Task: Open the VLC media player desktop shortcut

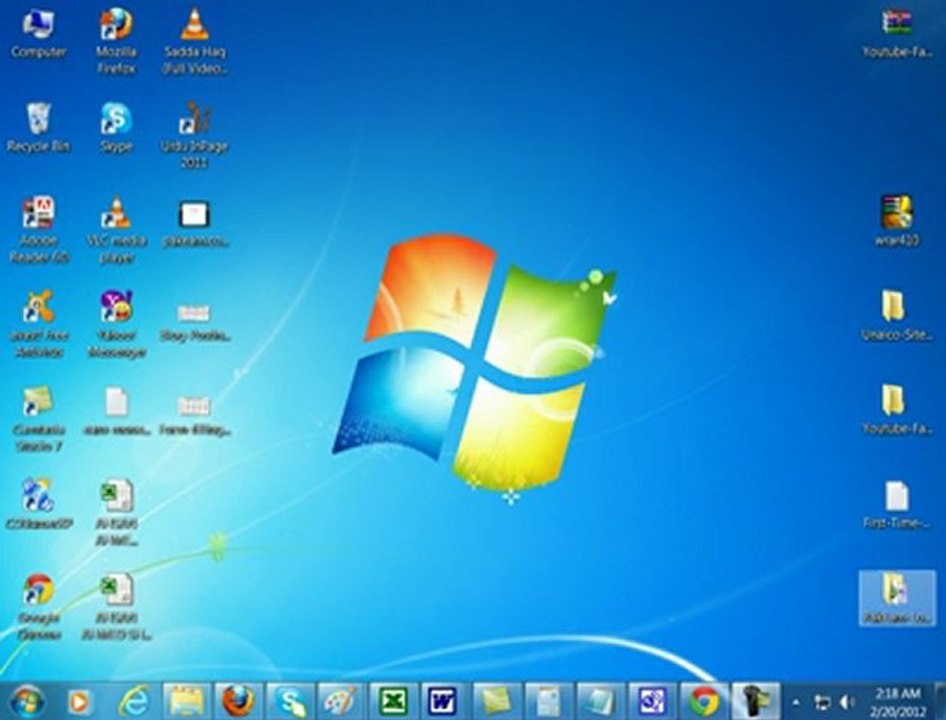Action: click(x=116, y=229)
